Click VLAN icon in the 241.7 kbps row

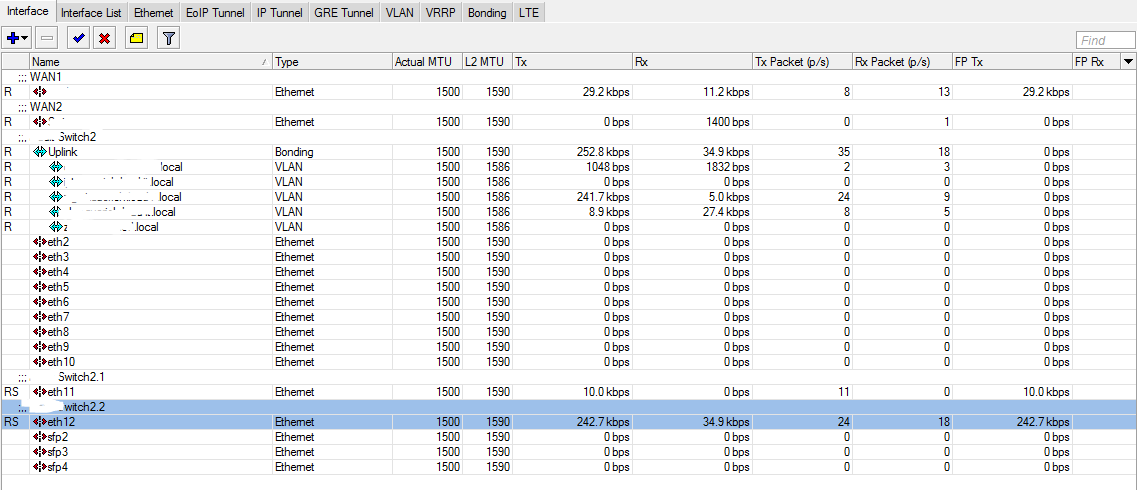[56, 197]
